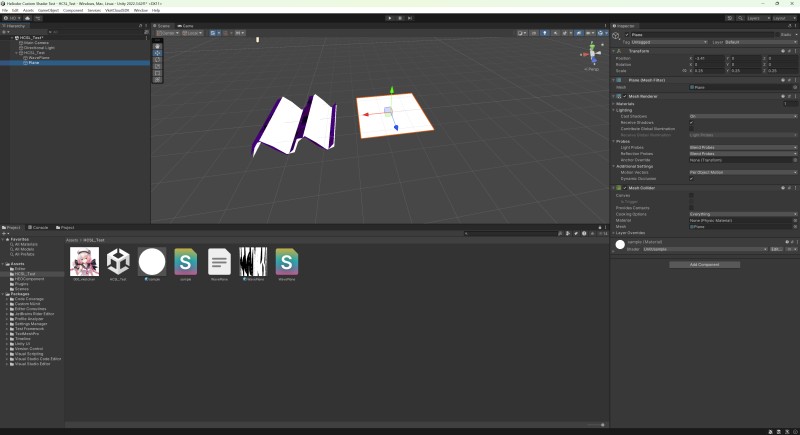Select the WavePlane text document asset
The height and width of the screenshot is (435, 800).
pos(219,262)
